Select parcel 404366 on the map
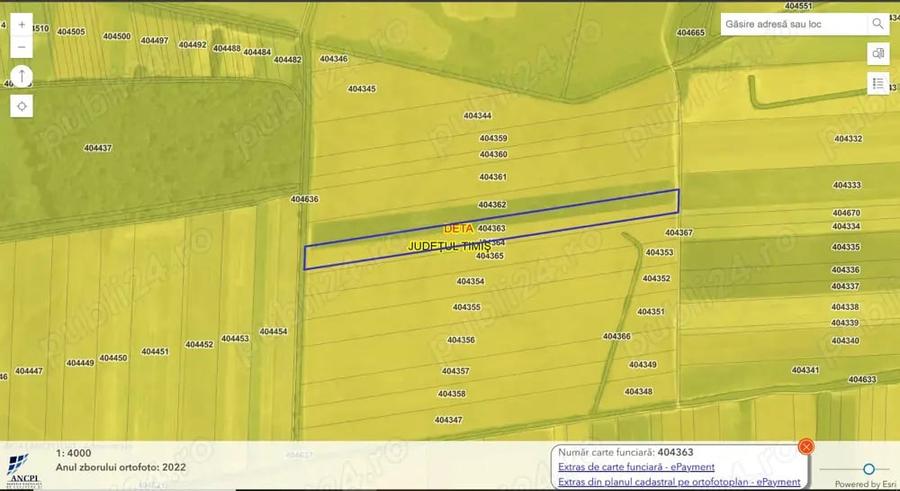900x491 pixels. coord(616,337)
